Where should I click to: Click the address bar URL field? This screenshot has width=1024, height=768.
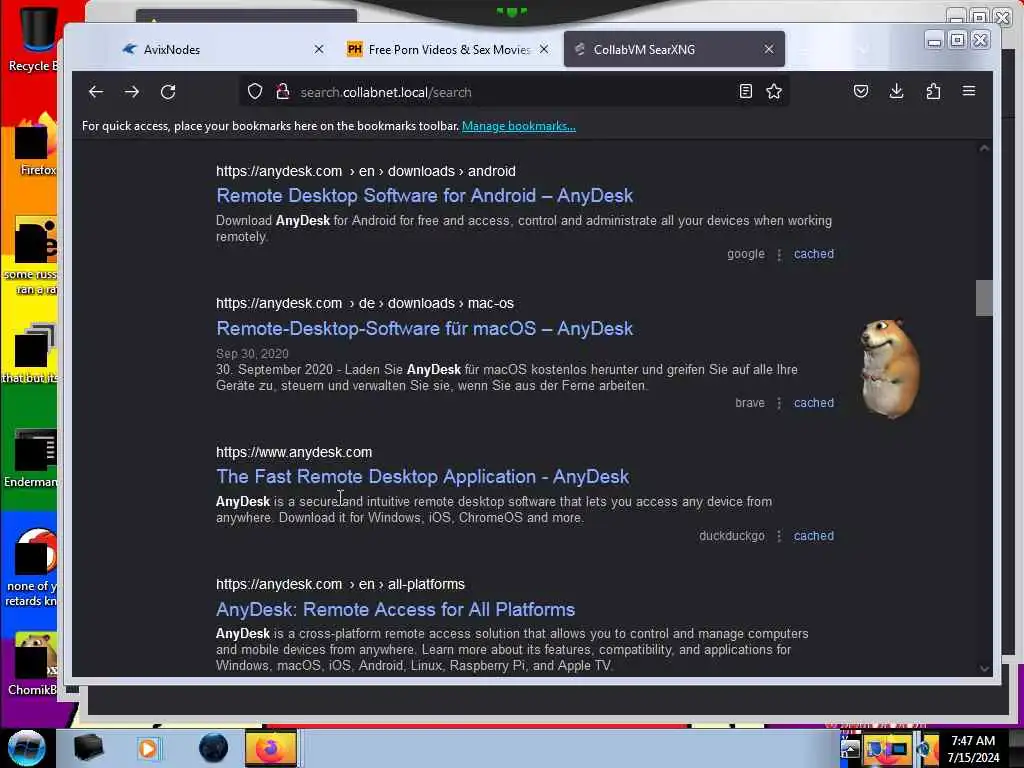(513, 92)
